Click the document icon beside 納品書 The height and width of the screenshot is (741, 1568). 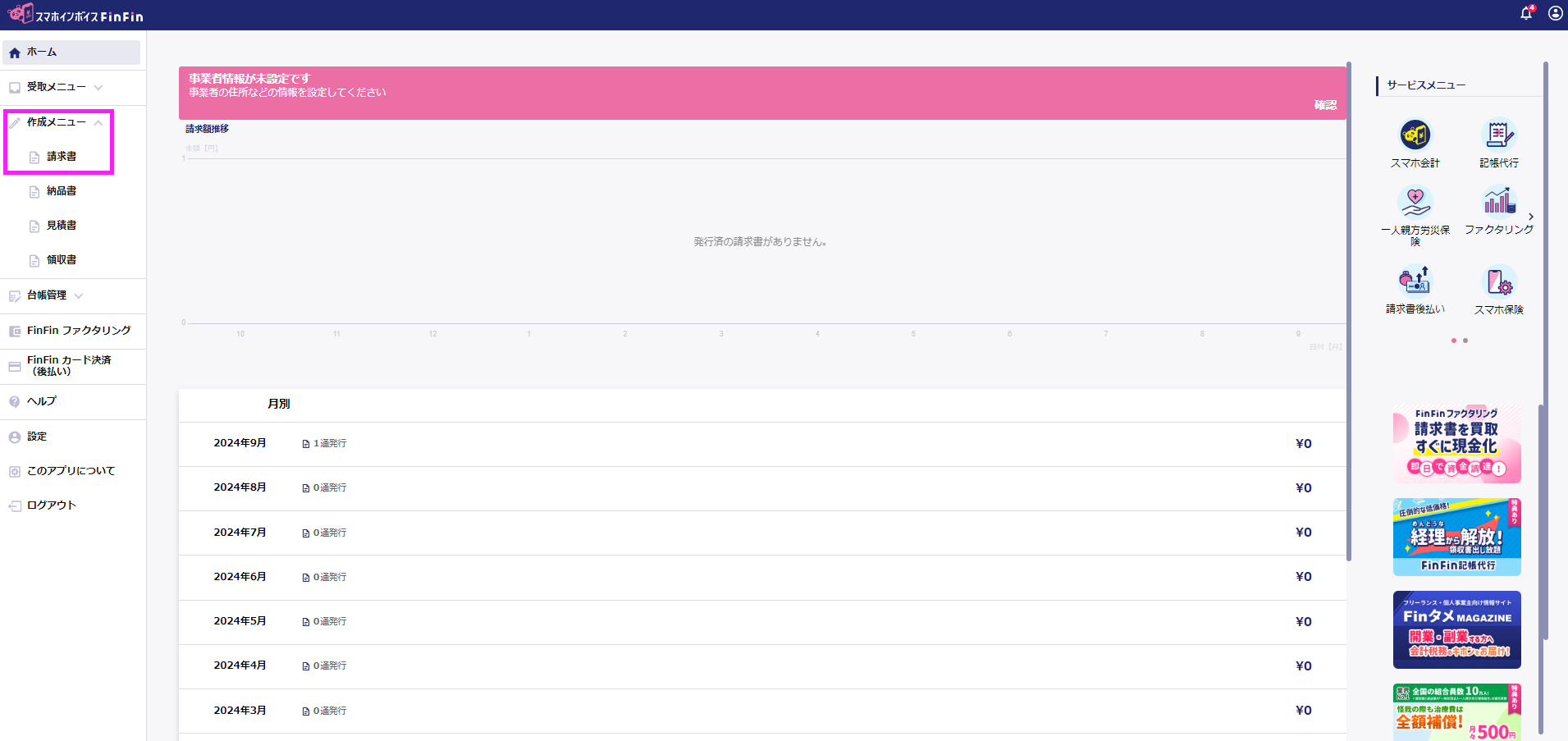[x=34, y=192]
